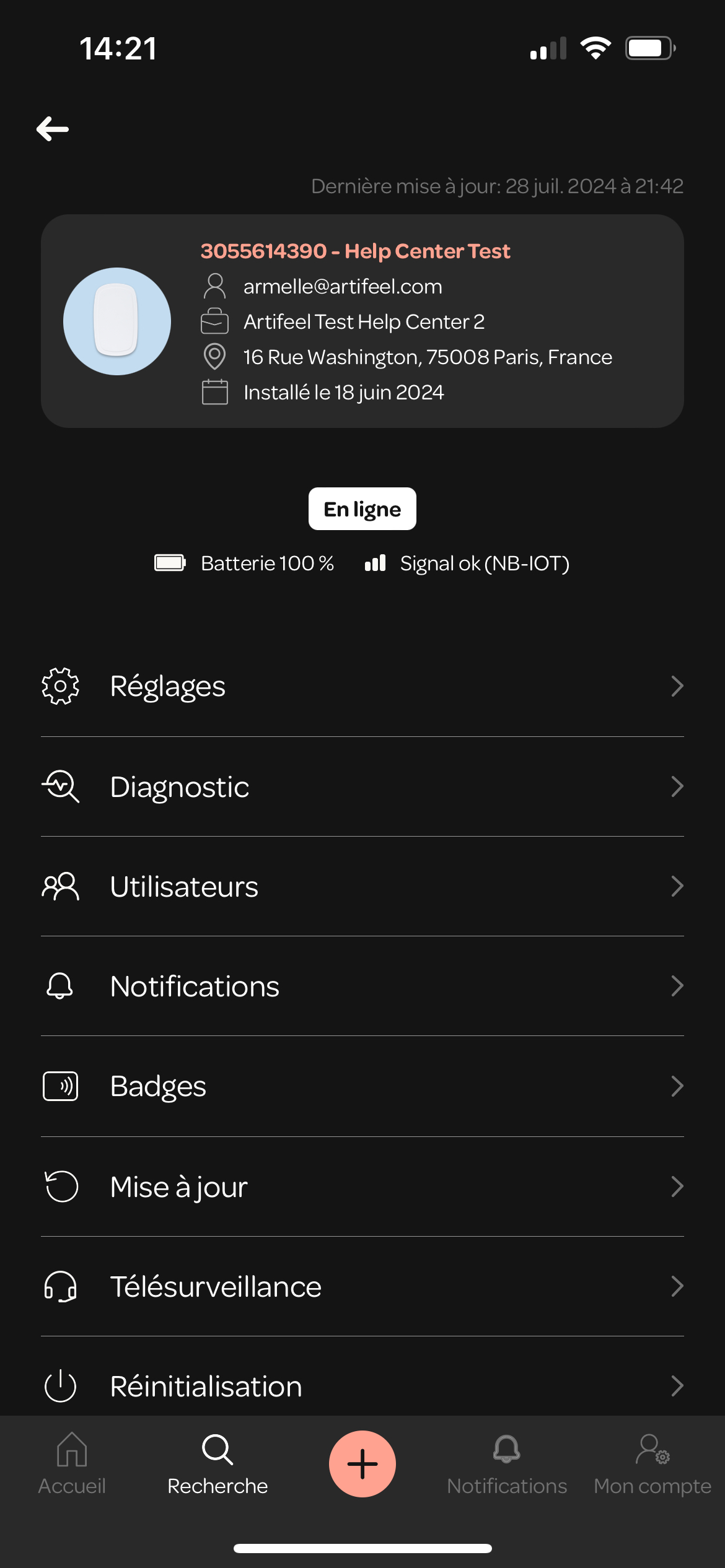Tap the Utilisateurs people icon
Screen dimensions: 725x1568
pyautogui.click(x=60, y=886)
